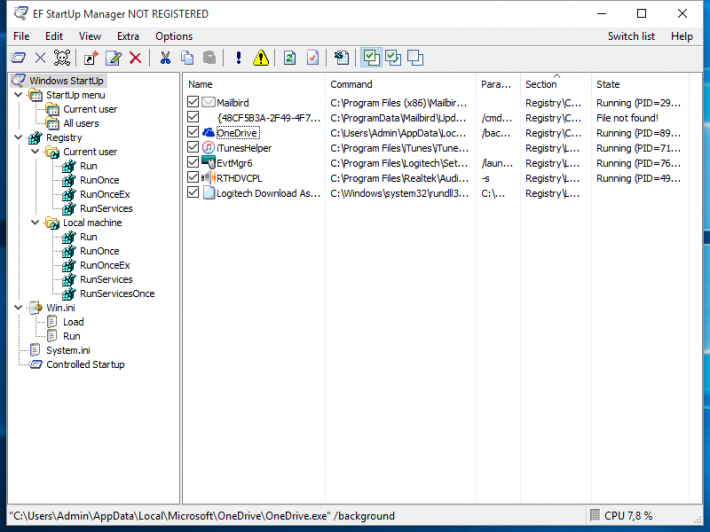Click the grey-blue X terminate icon
The image size is (710, 532).
(40, 58)
